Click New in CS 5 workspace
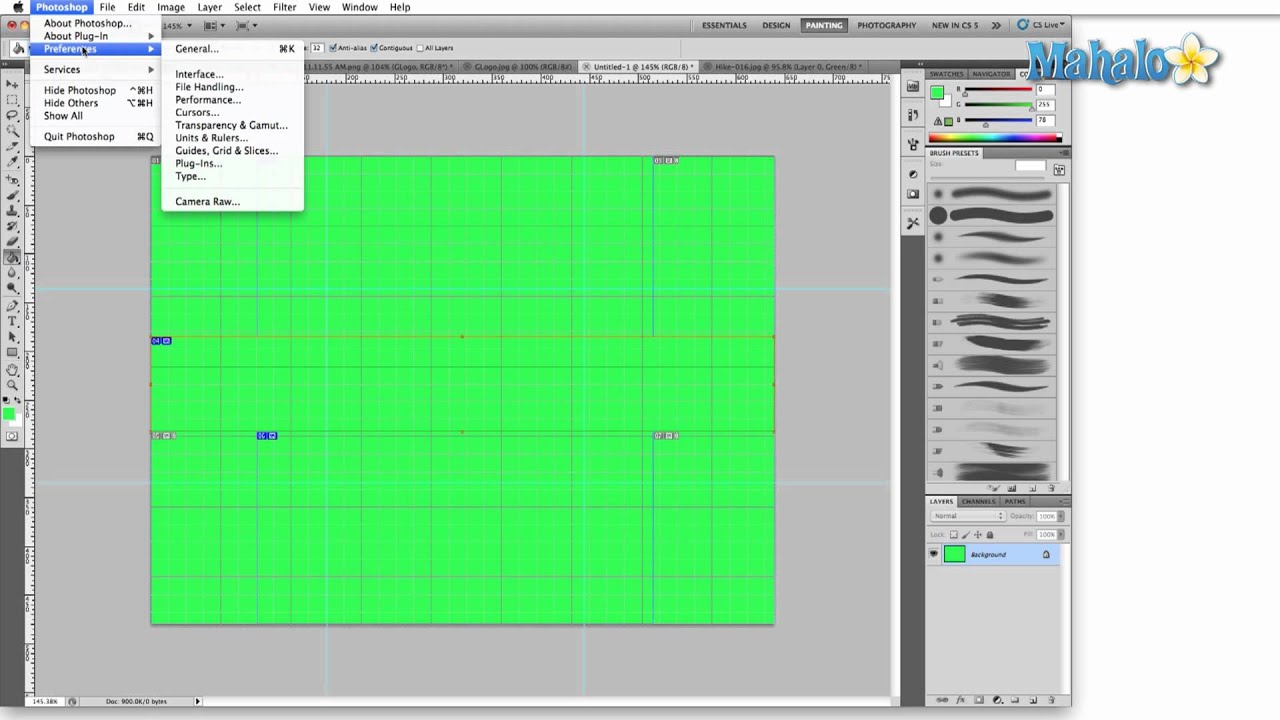Image resolution: width=1280 pixels, height=720 pixels. pyautogui.click(x=954, y=25)
